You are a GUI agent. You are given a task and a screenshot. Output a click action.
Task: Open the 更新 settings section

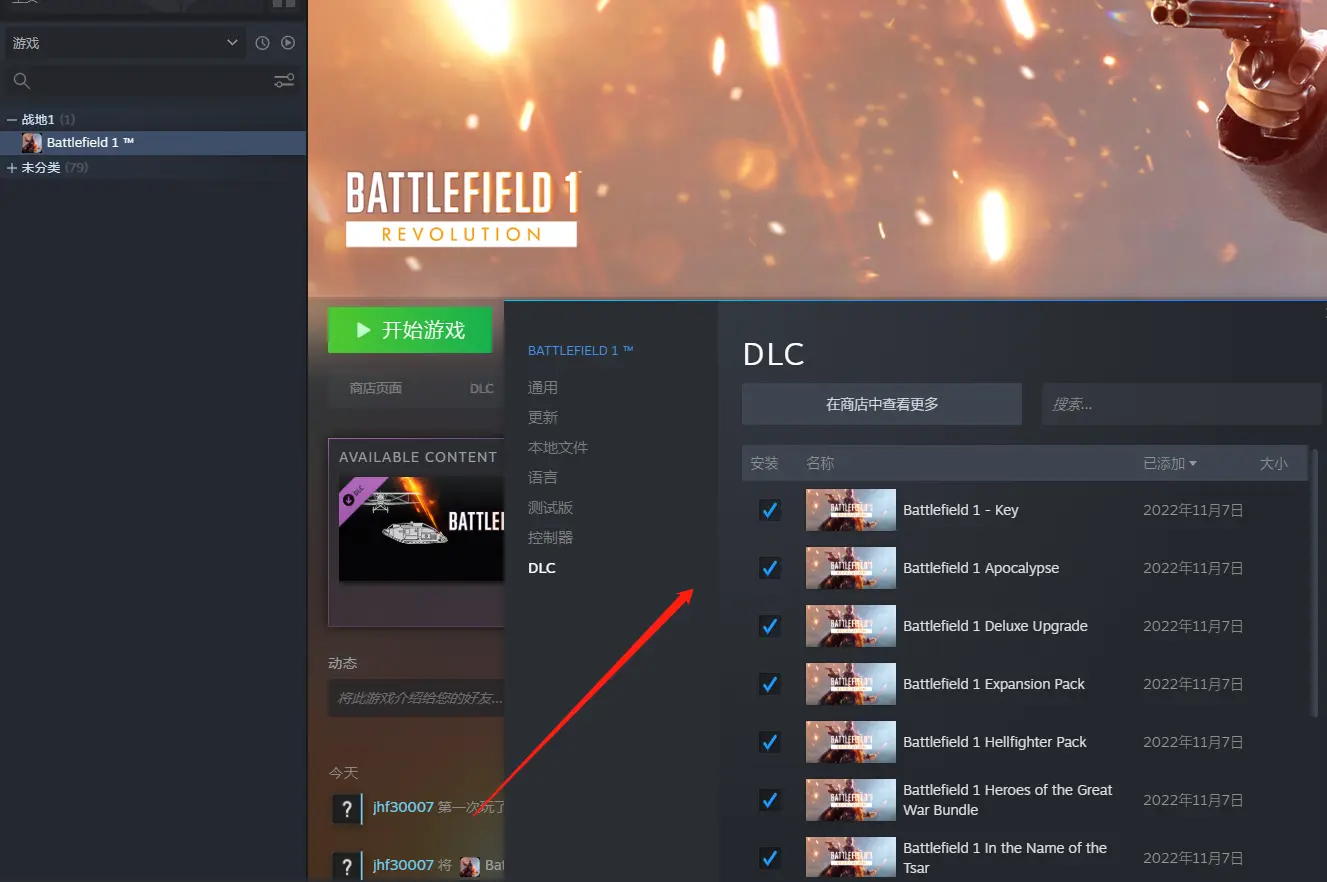543,418
